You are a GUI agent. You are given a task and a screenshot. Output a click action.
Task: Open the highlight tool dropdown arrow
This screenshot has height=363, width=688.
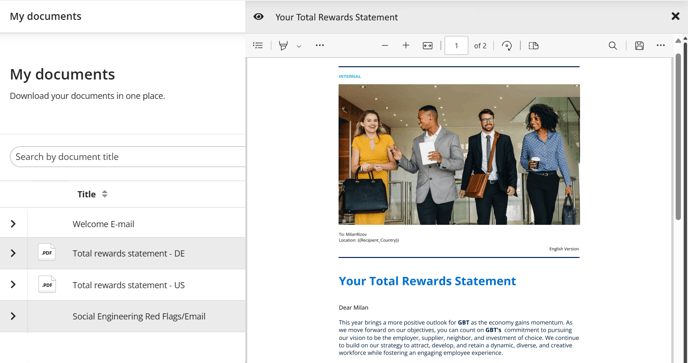click(299, 46)
